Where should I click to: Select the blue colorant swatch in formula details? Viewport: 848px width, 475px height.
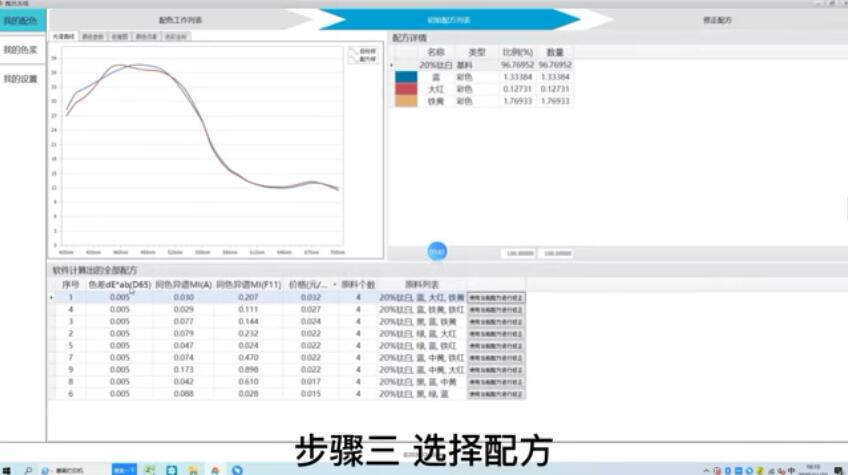pyautogui.click(x=406, y=77)
